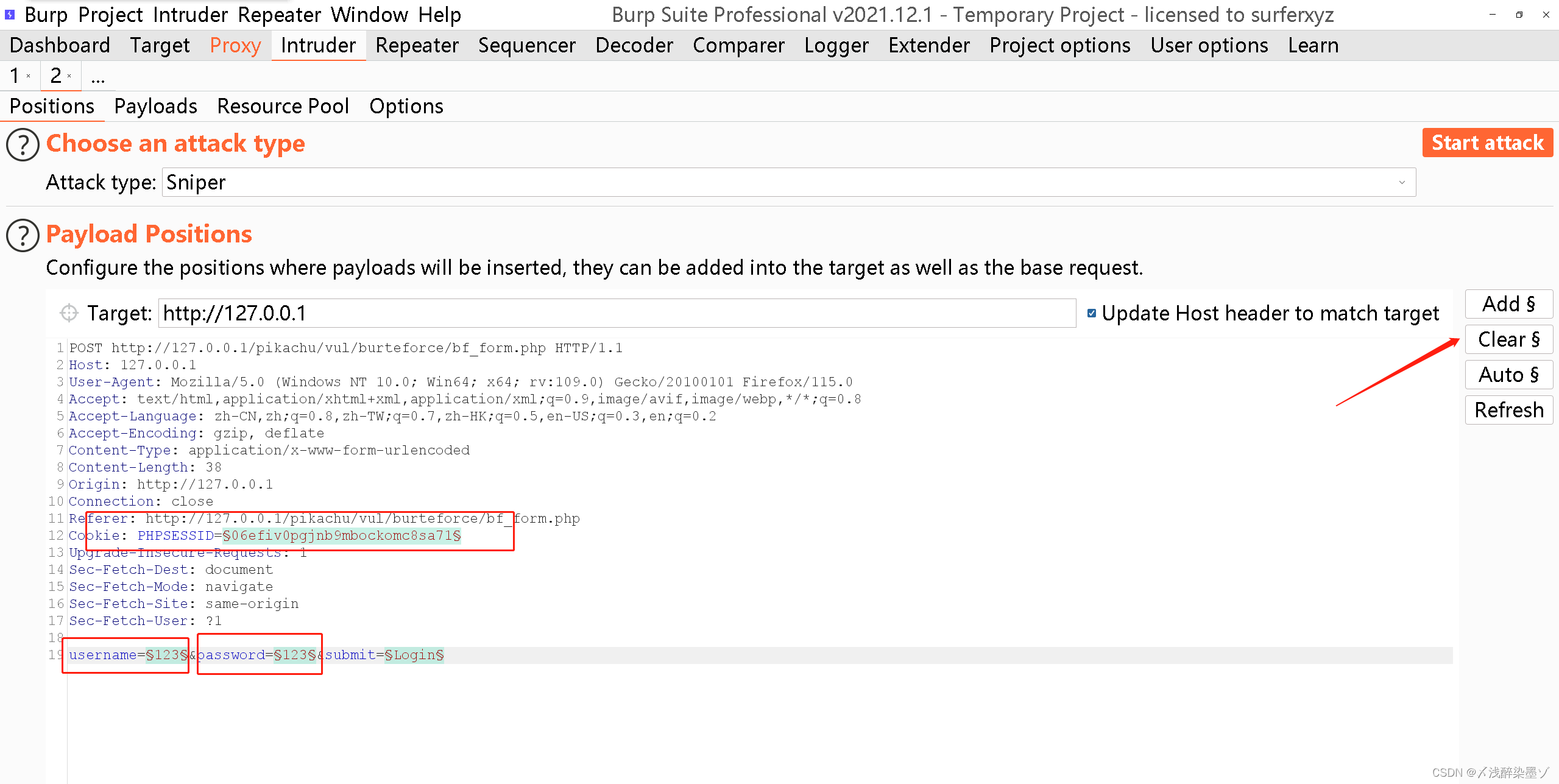Click the crosshair target icon next to Target
Image resolution: width=1559 pixels, height=784 pixels.
click(x=69, y=313)
